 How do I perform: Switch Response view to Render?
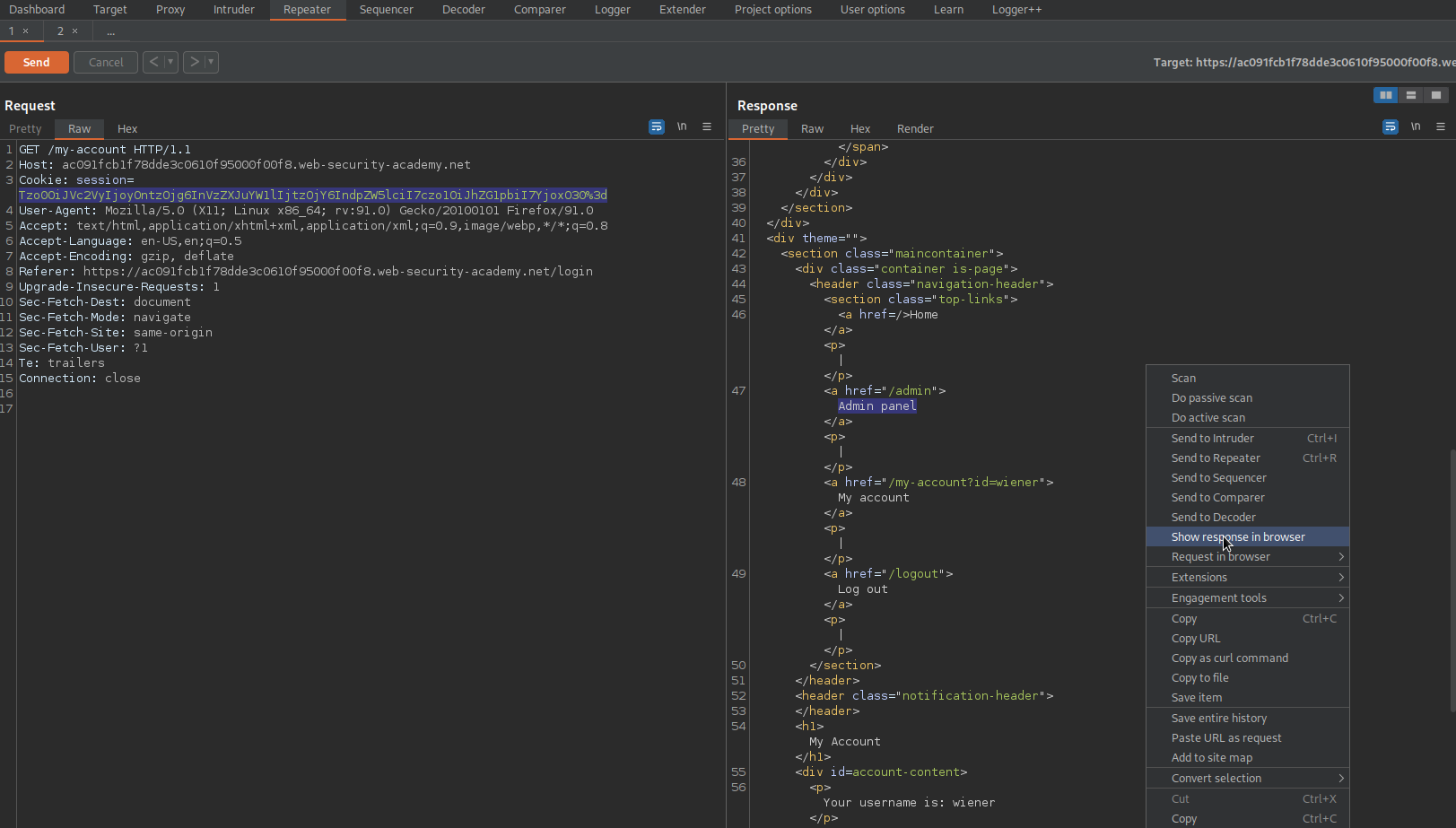point(915,129)
